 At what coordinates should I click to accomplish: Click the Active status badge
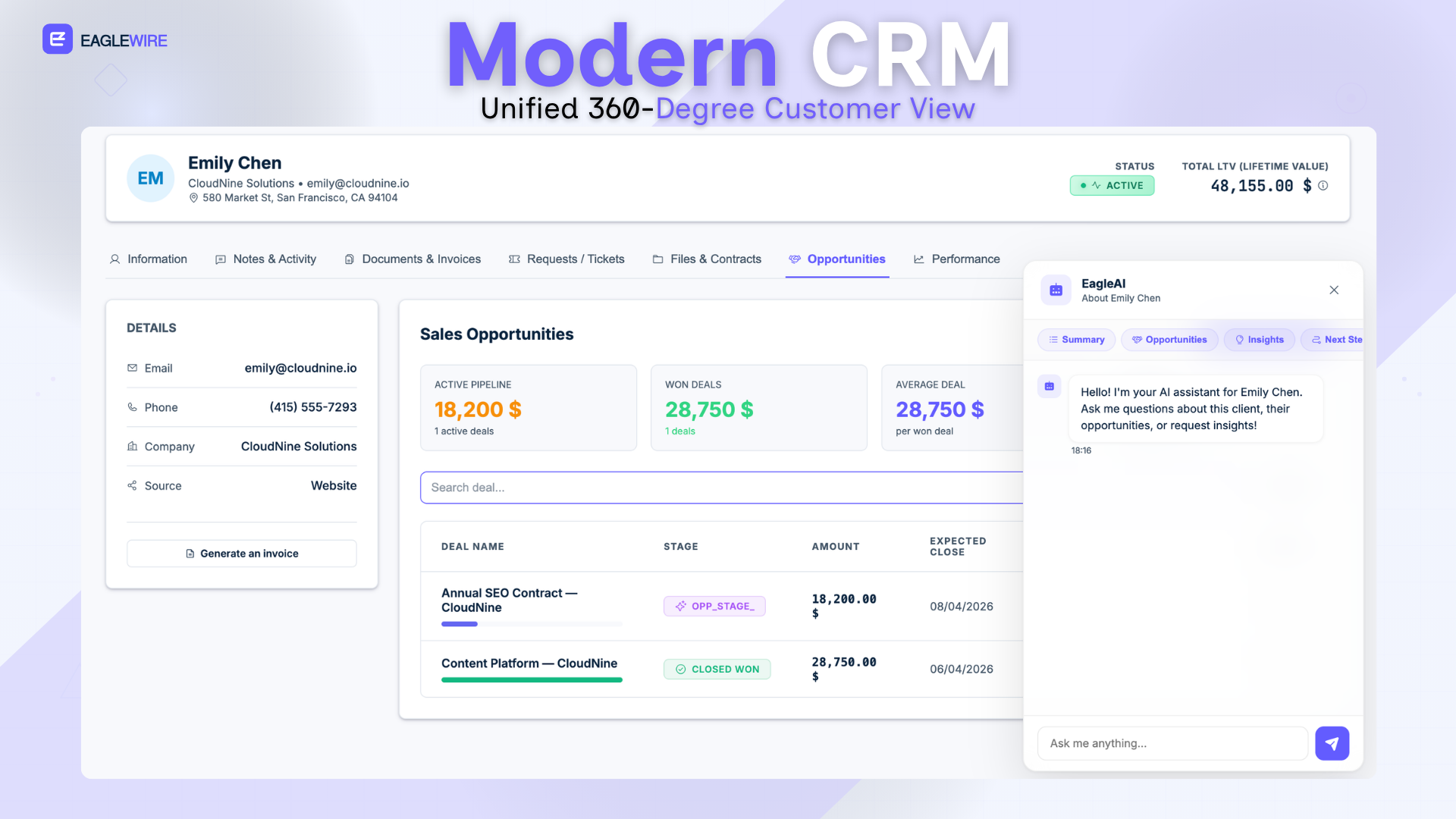(1112, 186)
